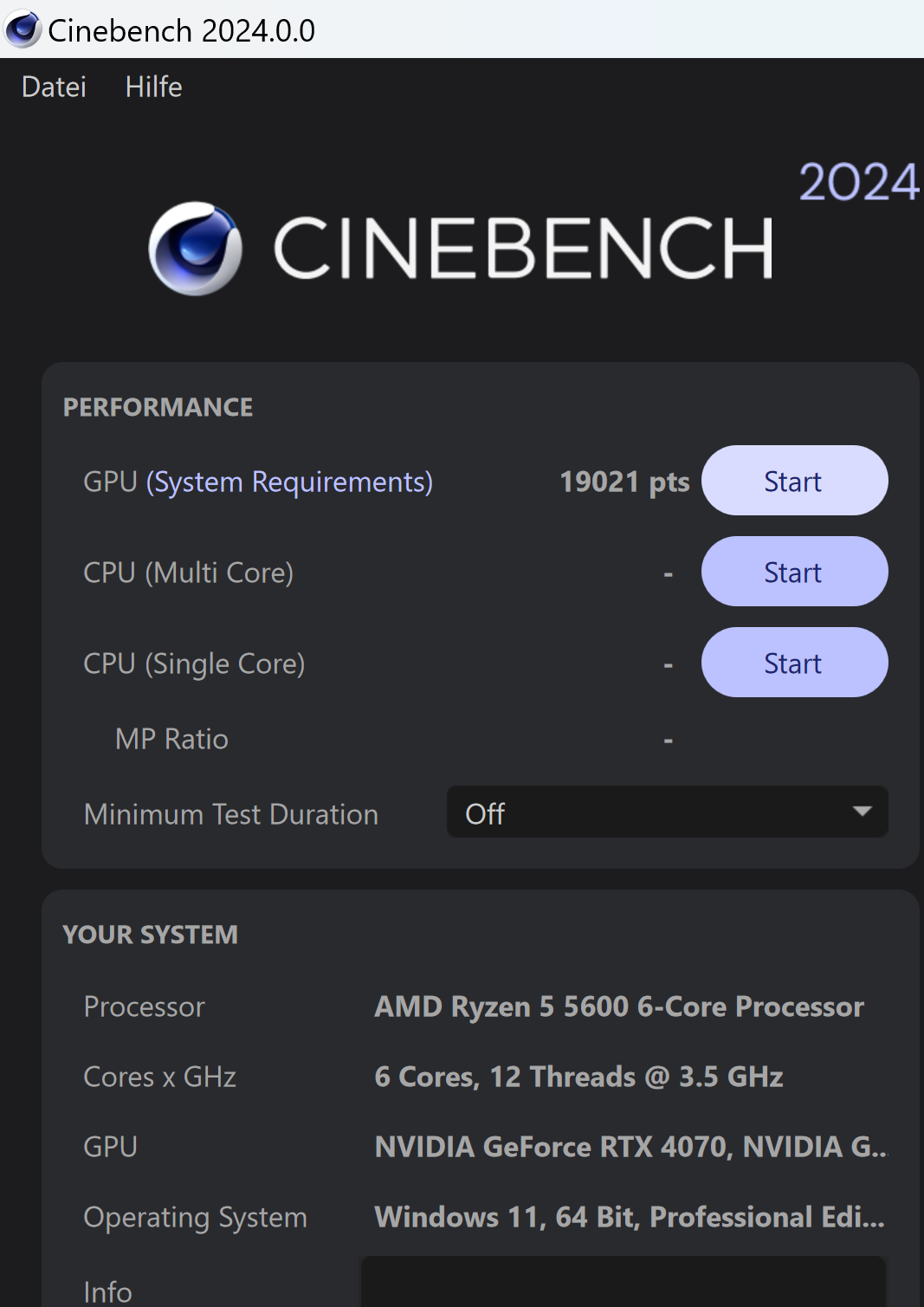Open the System Requirements link
The width and height of the screenshot is (924, 1307).
[291, 482]
